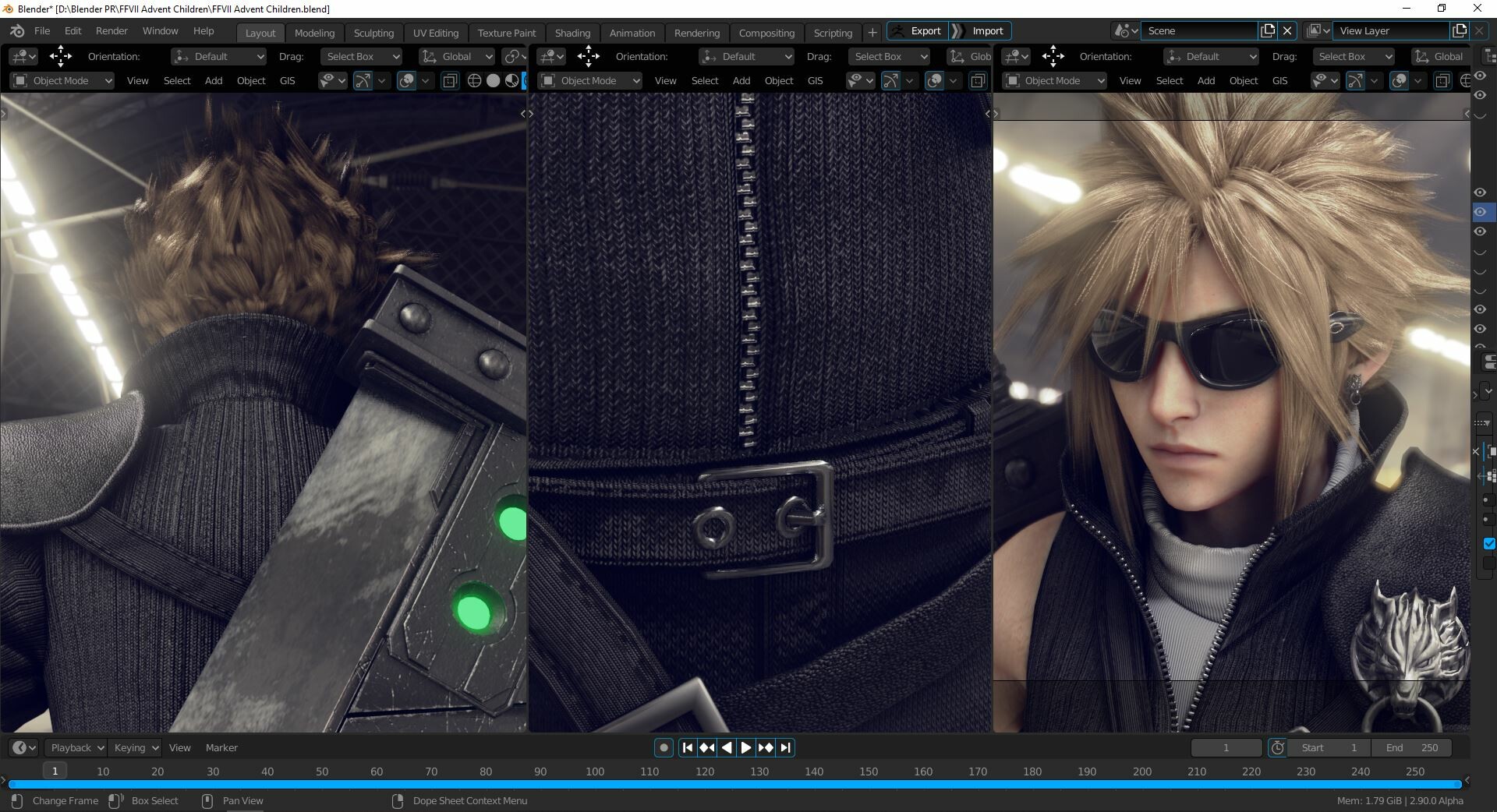Toggle gizmo display in right viewport
This screenshot has height=812, width=1497.
1355,81
